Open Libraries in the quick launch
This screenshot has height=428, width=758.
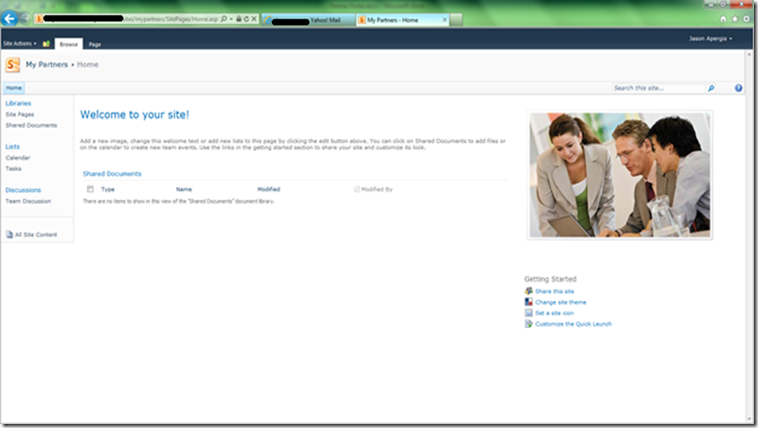tap(18, 103)
